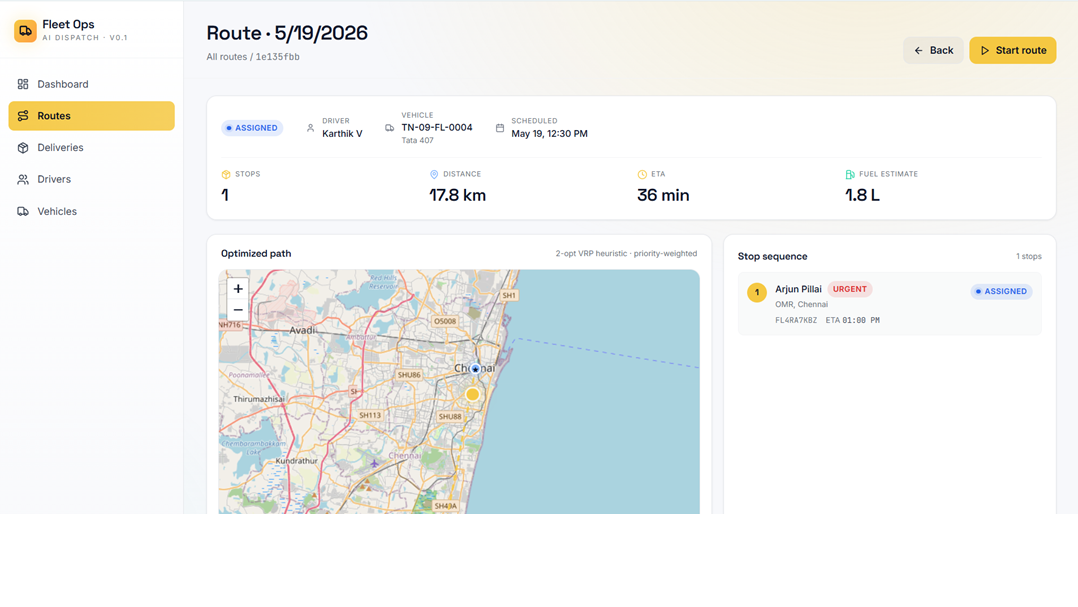Click the ASSIGNED status badge in route header
This screenshot has width=1078, height=607.
click(x=252, y=128)
